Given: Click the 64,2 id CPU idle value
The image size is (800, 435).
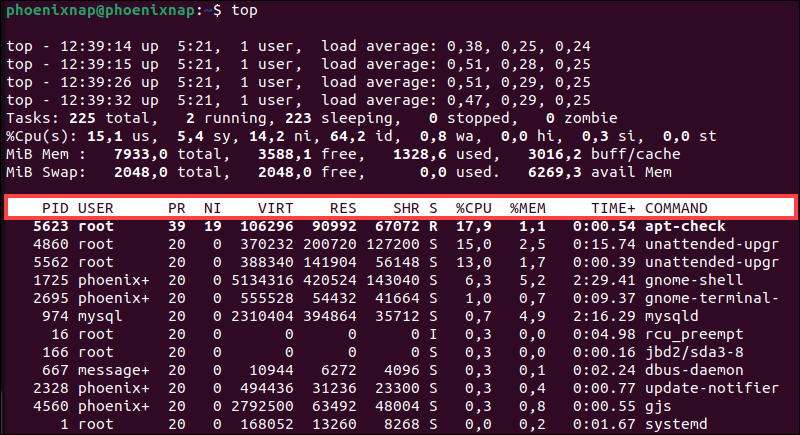Looking at the screenshot, I should (347, 136).
